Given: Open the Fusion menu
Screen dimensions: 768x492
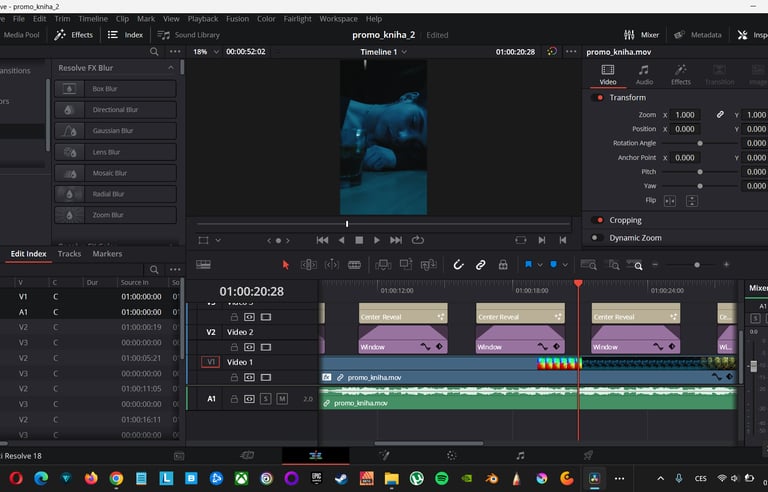Looking at the screenshot, I should pyautogui.click(x=238, y=19).
